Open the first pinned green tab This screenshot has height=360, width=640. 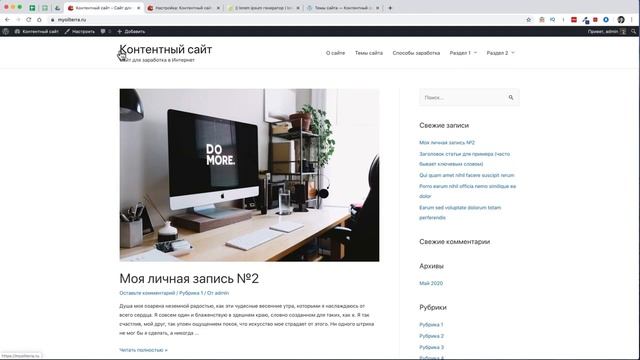(32, 8)
